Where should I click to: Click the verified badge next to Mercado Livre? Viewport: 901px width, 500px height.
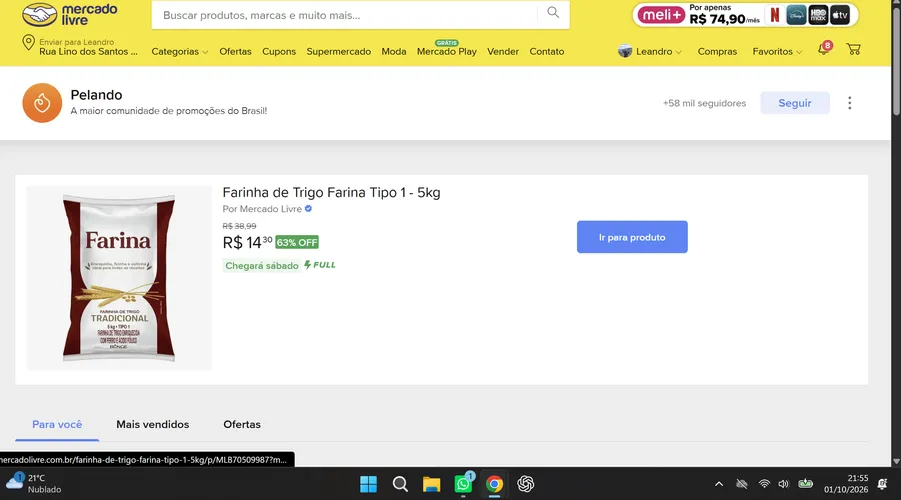(x=309, y=209)
